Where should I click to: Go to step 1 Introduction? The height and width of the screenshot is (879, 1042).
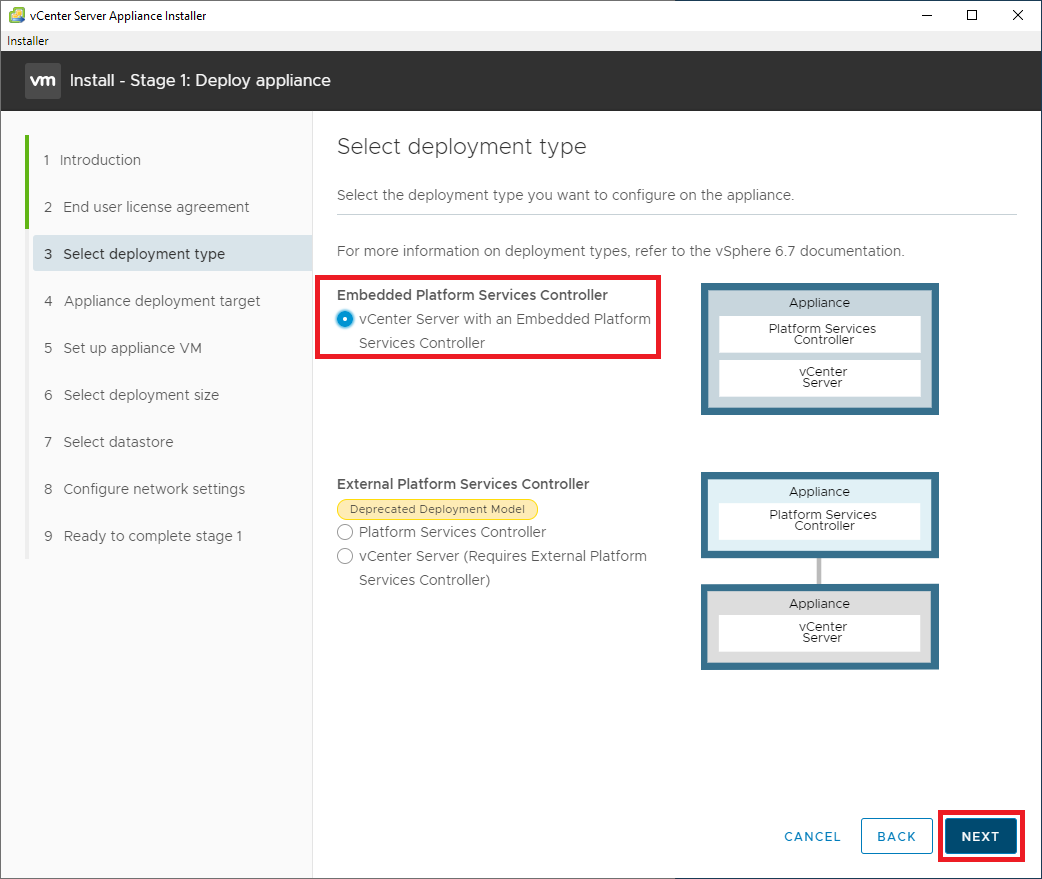point(100,160)
